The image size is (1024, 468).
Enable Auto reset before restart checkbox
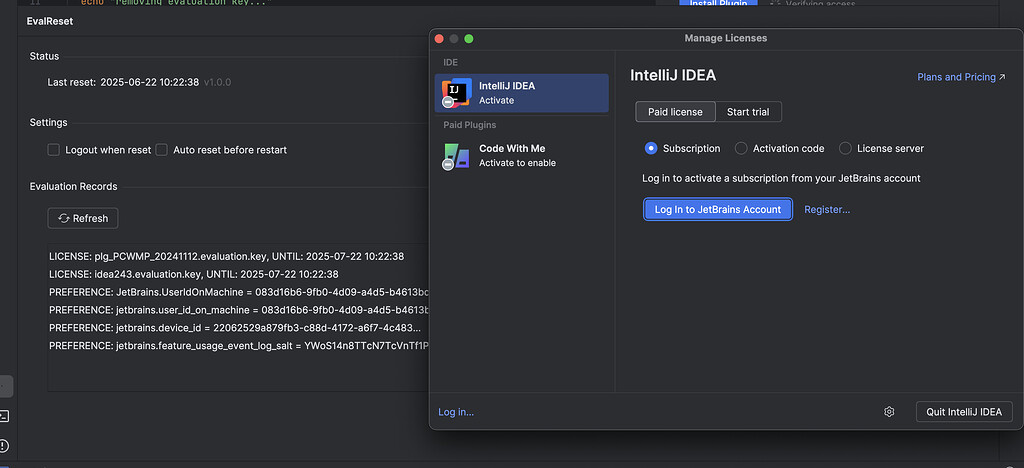click(x=161, y=150)
